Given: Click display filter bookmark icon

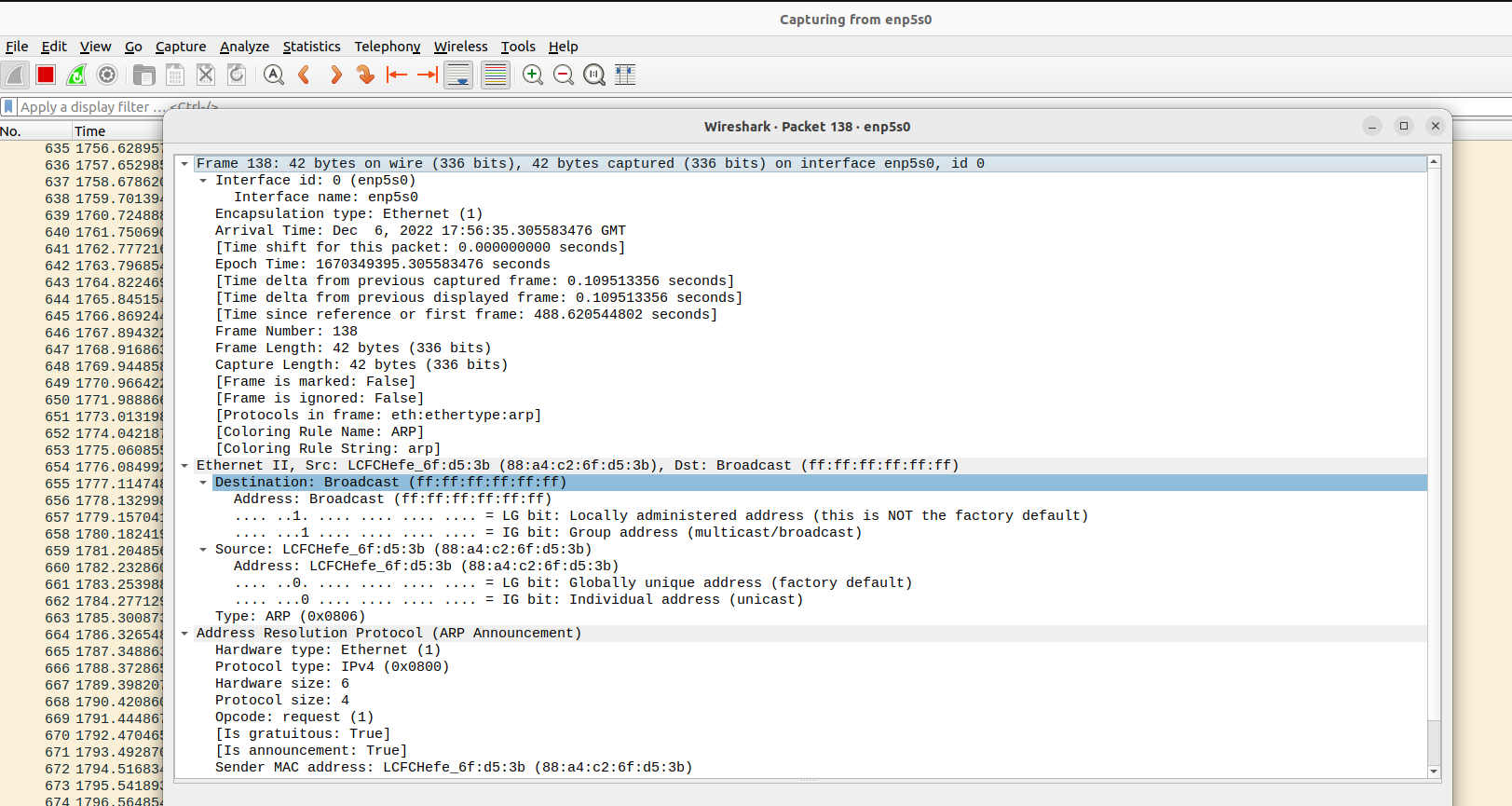Looking at the screenshot, I should click(9, 107).
